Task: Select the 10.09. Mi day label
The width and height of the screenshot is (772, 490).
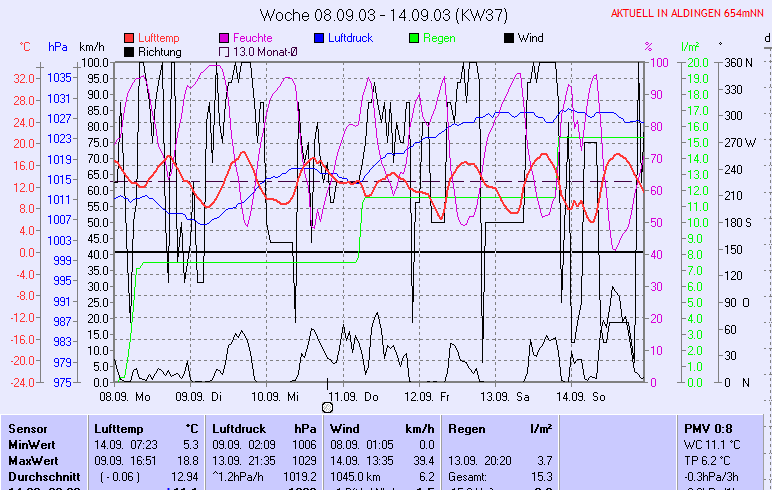Action: 277,396
